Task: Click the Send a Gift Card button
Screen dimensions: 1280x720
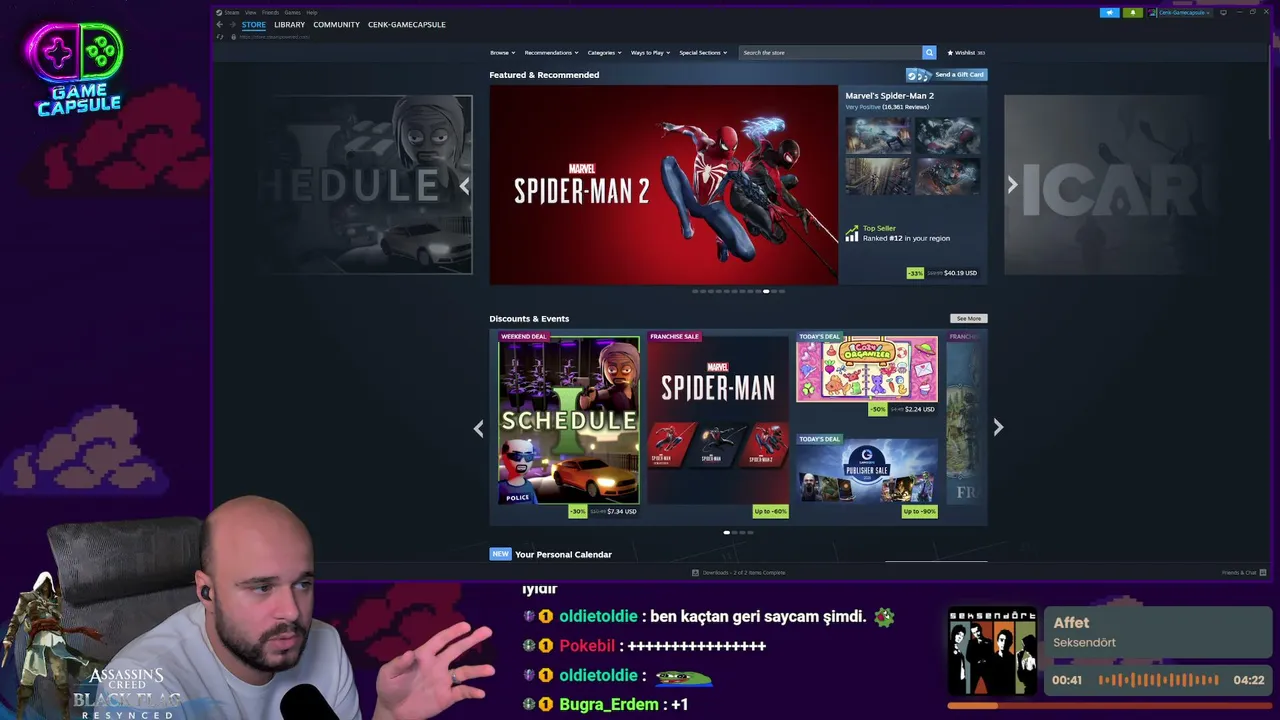Action: [x=947, y=74]
